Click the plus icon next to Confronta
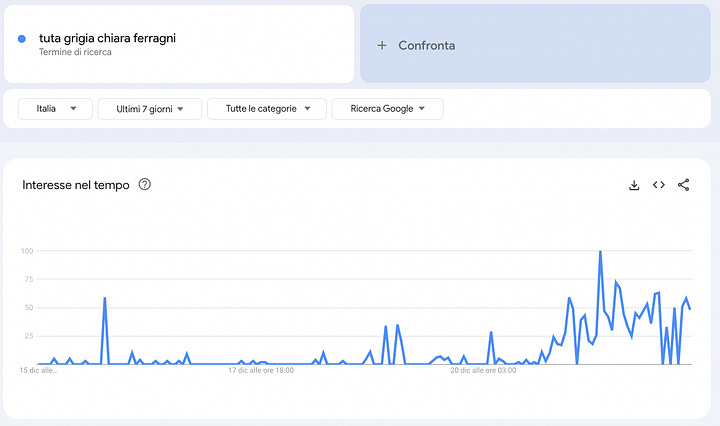 tap(382, 45)
